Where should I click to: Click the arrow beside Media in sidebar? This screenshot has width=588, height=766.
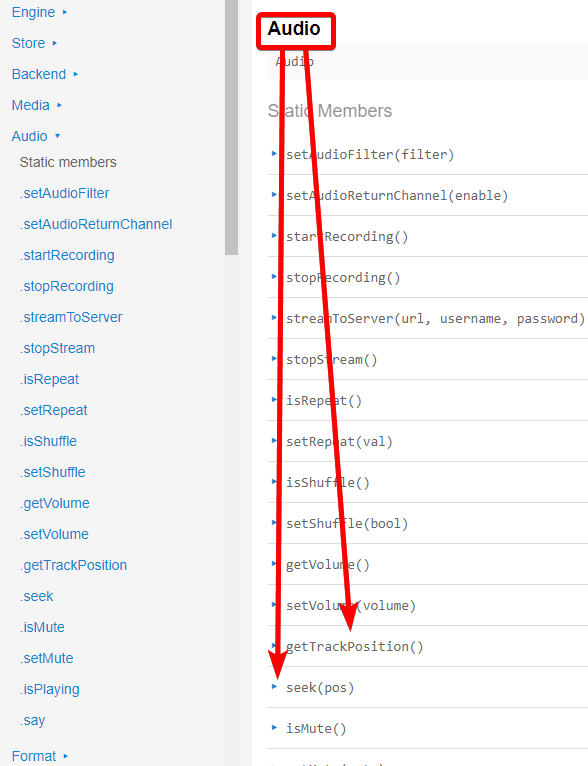coord(59,105)
